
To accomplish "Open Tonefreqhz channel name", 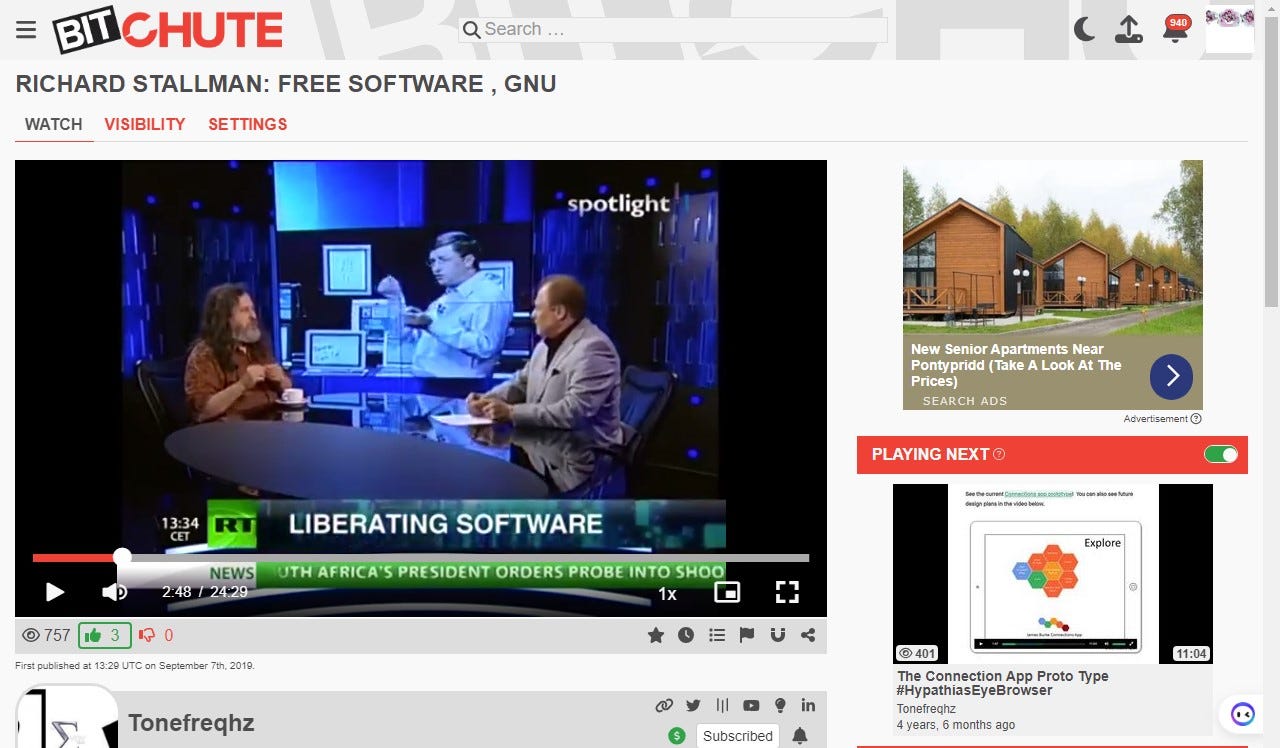I will point(191,723).
